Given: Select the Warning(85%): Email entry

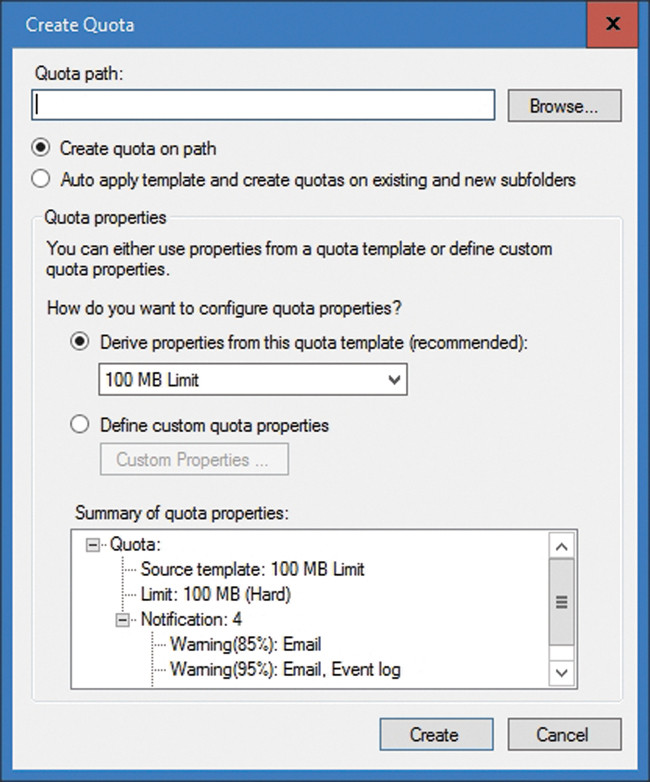Looking at the screenshot, I should coord(245,645).
